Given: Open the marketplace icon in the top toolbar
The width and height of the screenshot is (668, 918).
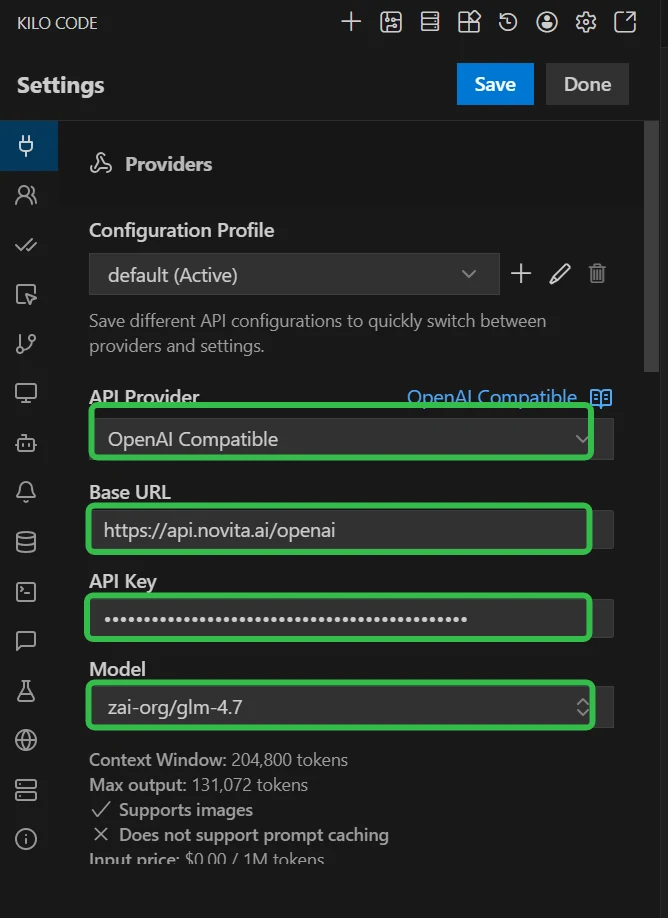Looking at the screenshot, I should click(469, 22).
